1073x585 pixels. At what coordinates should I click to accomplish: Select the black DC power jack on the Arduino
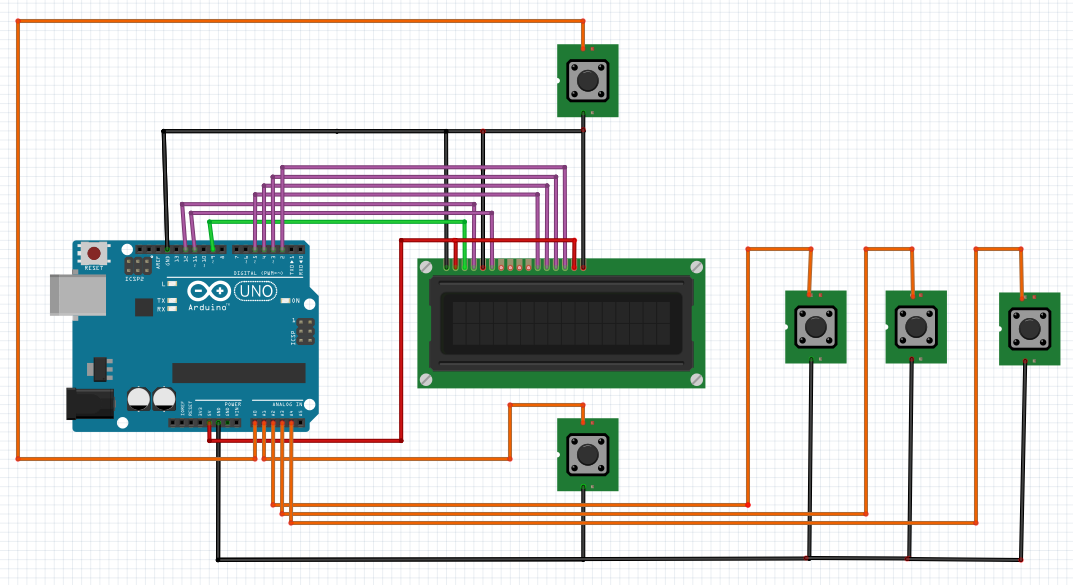90,404
